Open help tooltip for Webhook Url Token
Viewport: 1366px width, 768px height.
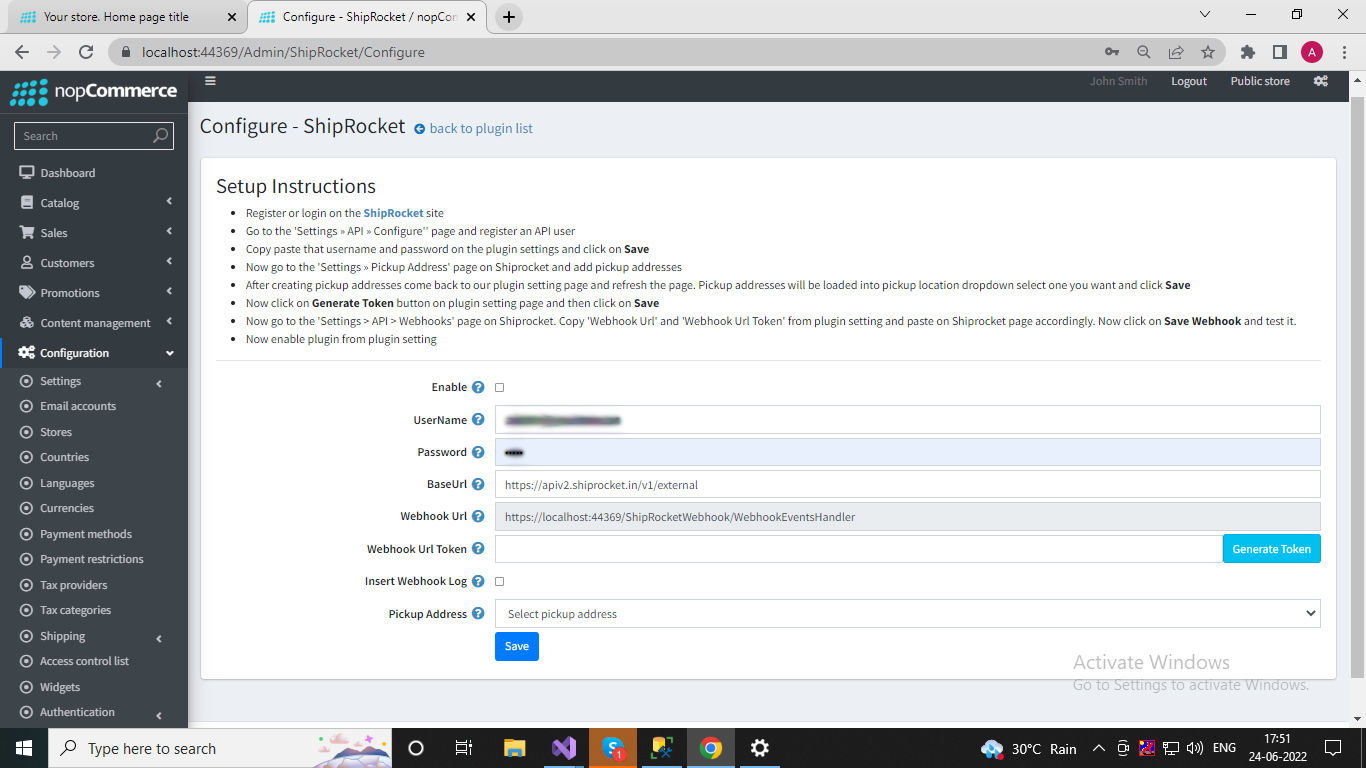pyautogui.click(x=478, y=548)
